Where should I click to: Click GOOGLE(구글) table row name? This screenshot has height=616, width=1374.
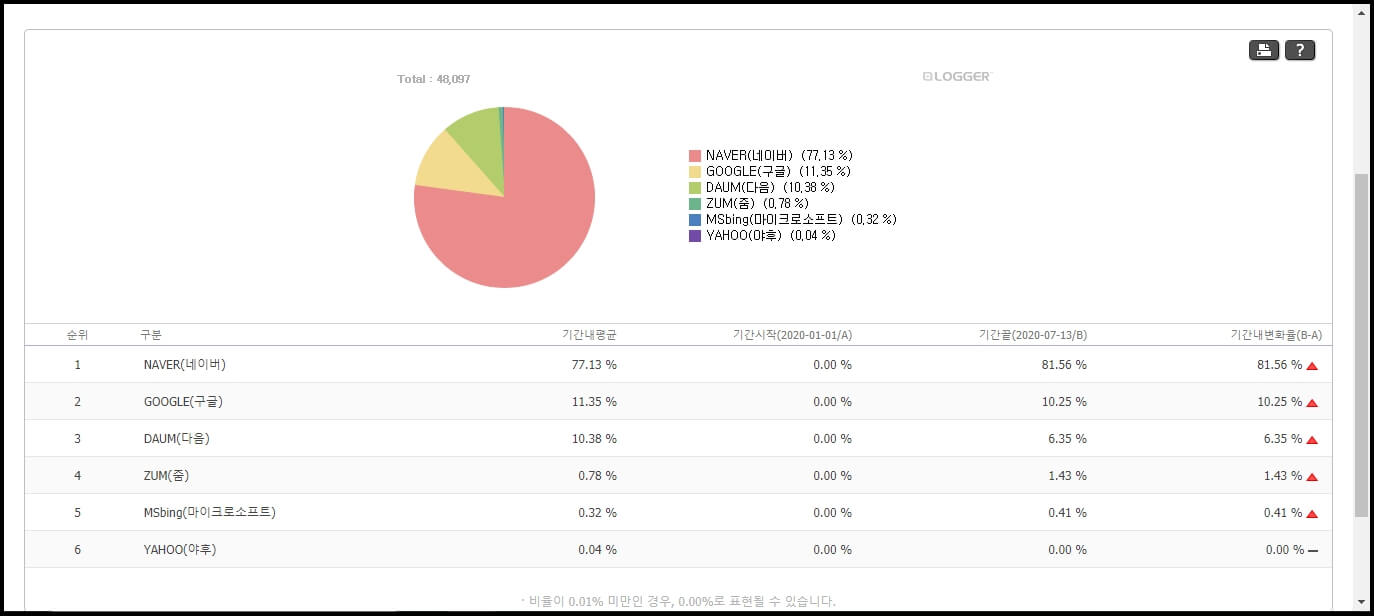[183, 402]
